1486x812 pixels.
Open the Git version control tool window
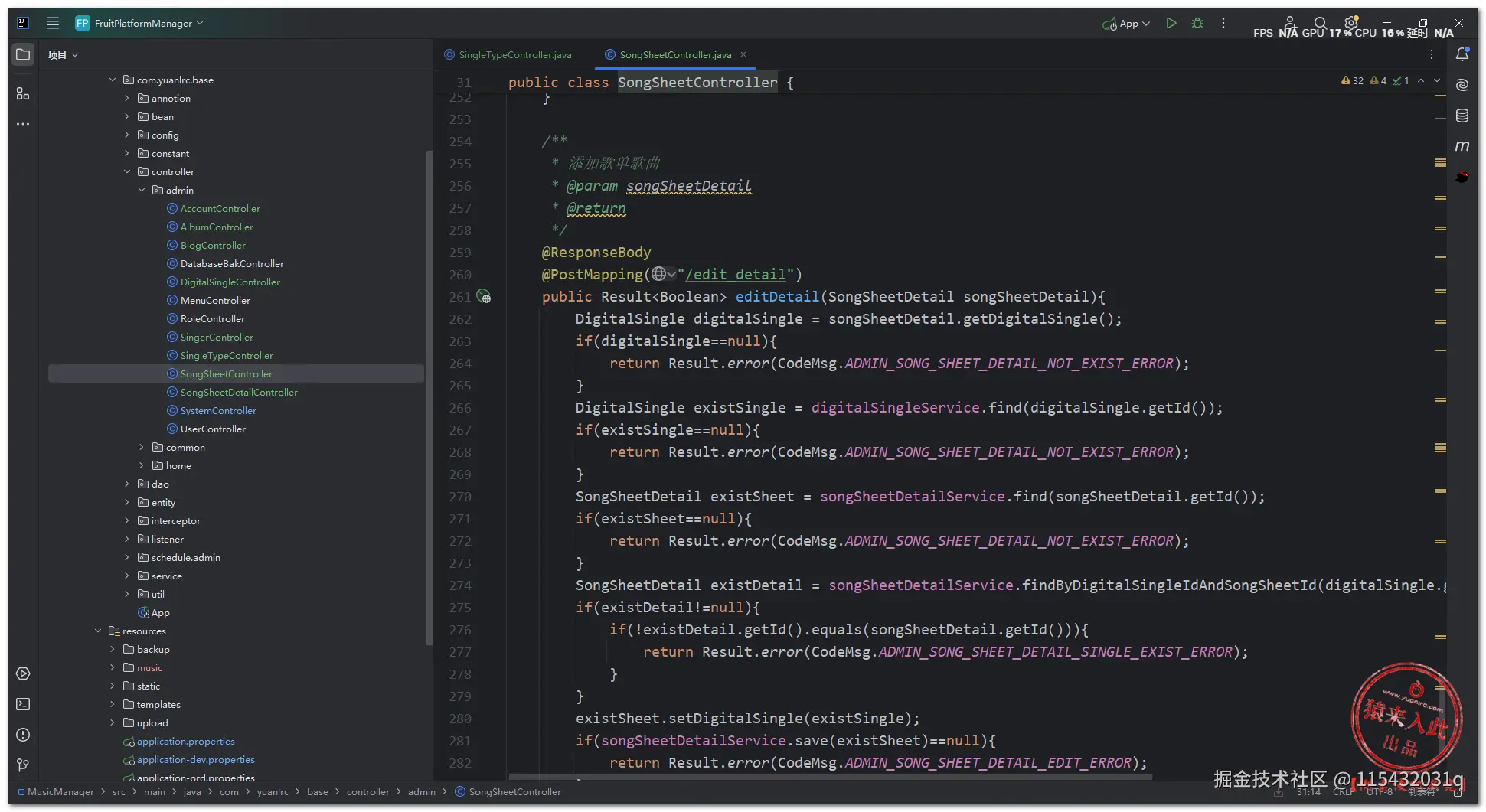[x=23, y=765]
